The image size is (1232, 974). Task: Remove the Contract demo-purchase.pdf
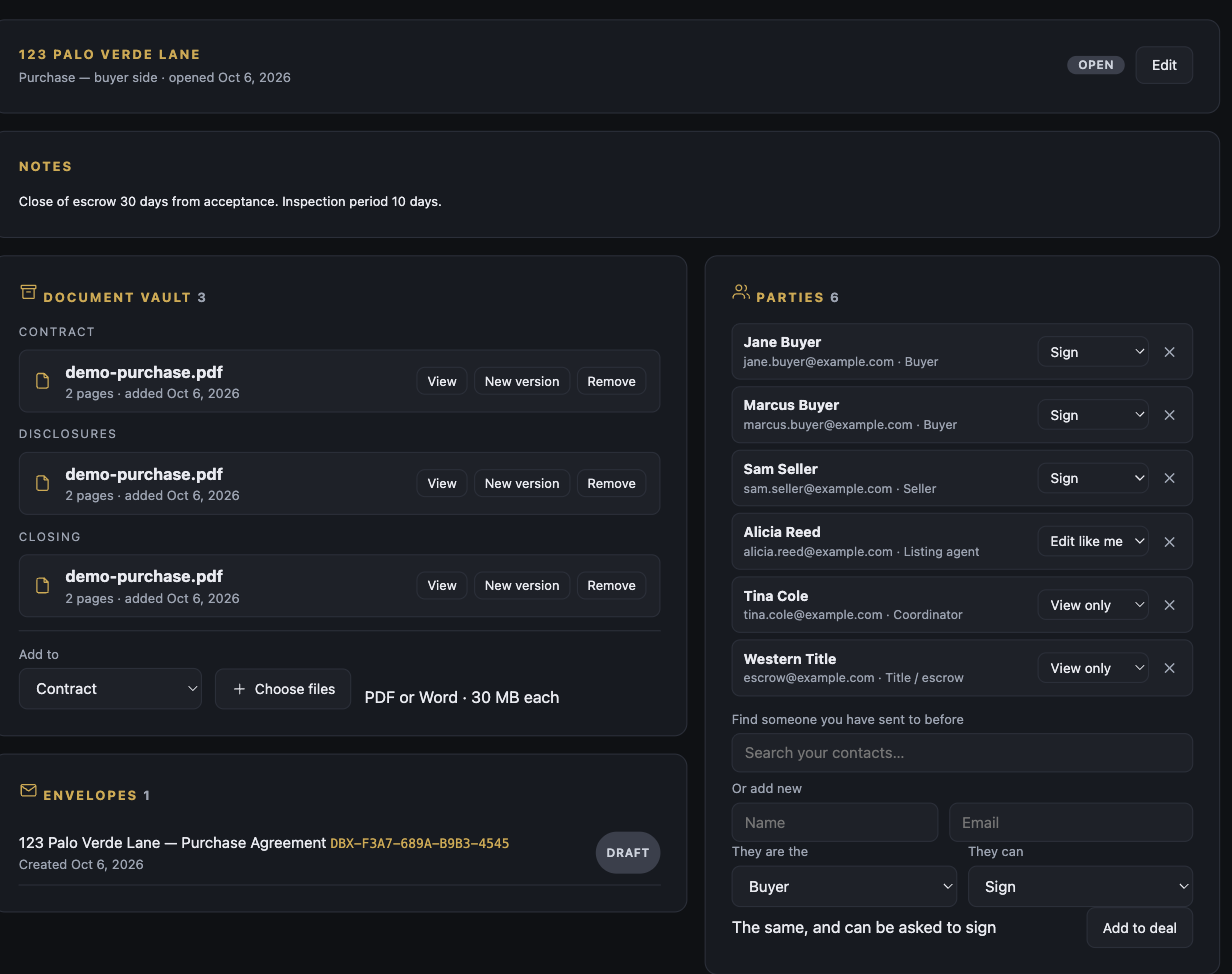click(611, 381)
